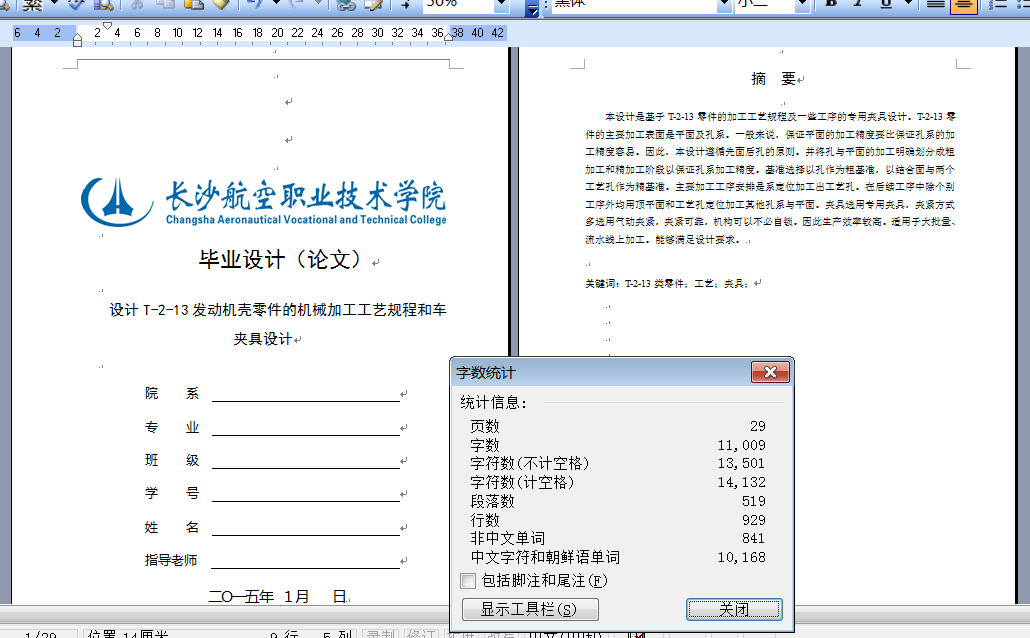Click the blank line after 专 业
1030x638 pixels.
305,428
